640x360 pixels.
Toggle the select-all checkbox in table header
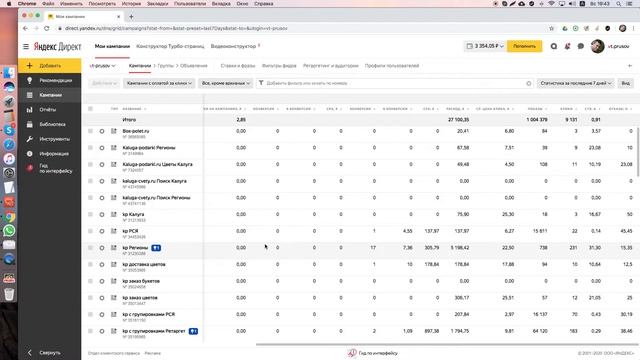(90, 109)
